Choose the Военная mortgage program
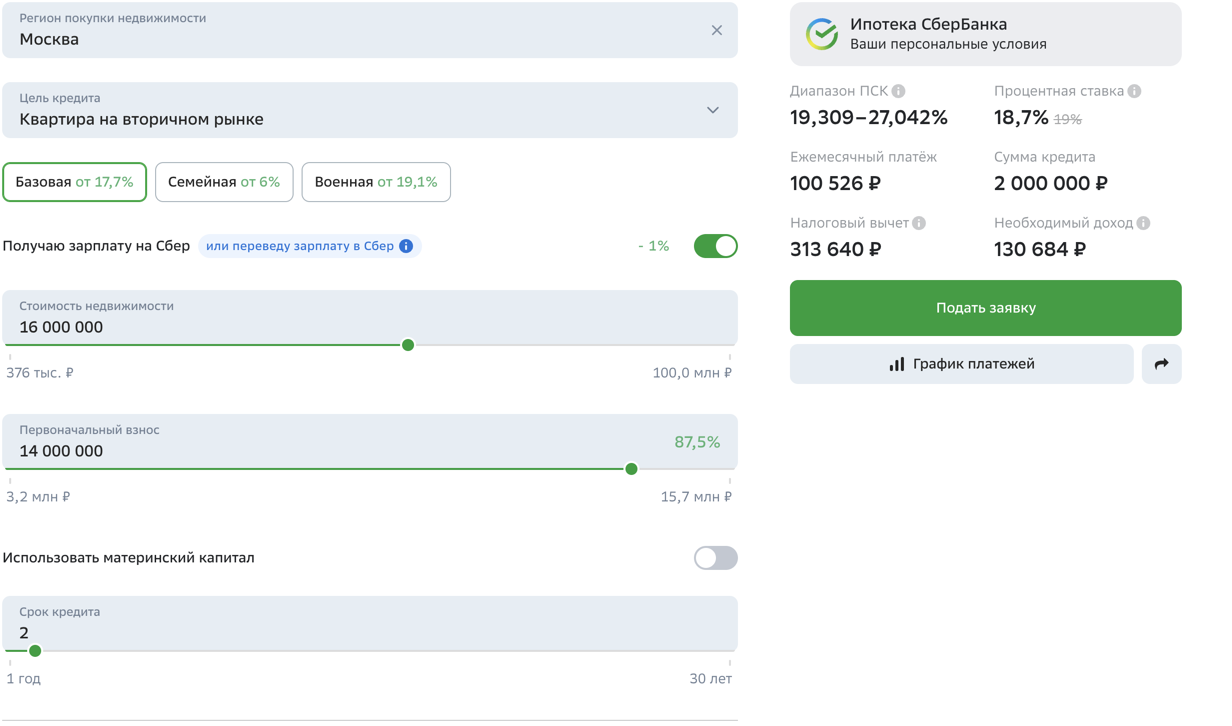 (x=376, y=182)
